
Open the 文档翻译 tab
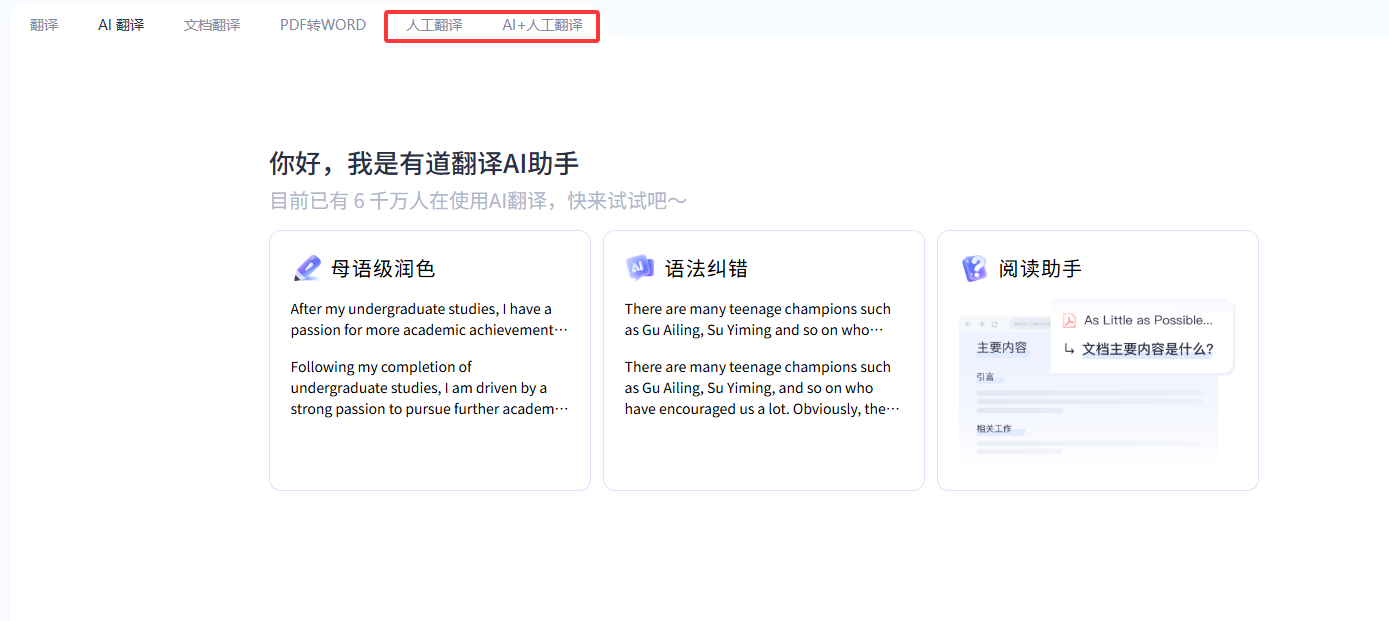[x=212, y=25]
